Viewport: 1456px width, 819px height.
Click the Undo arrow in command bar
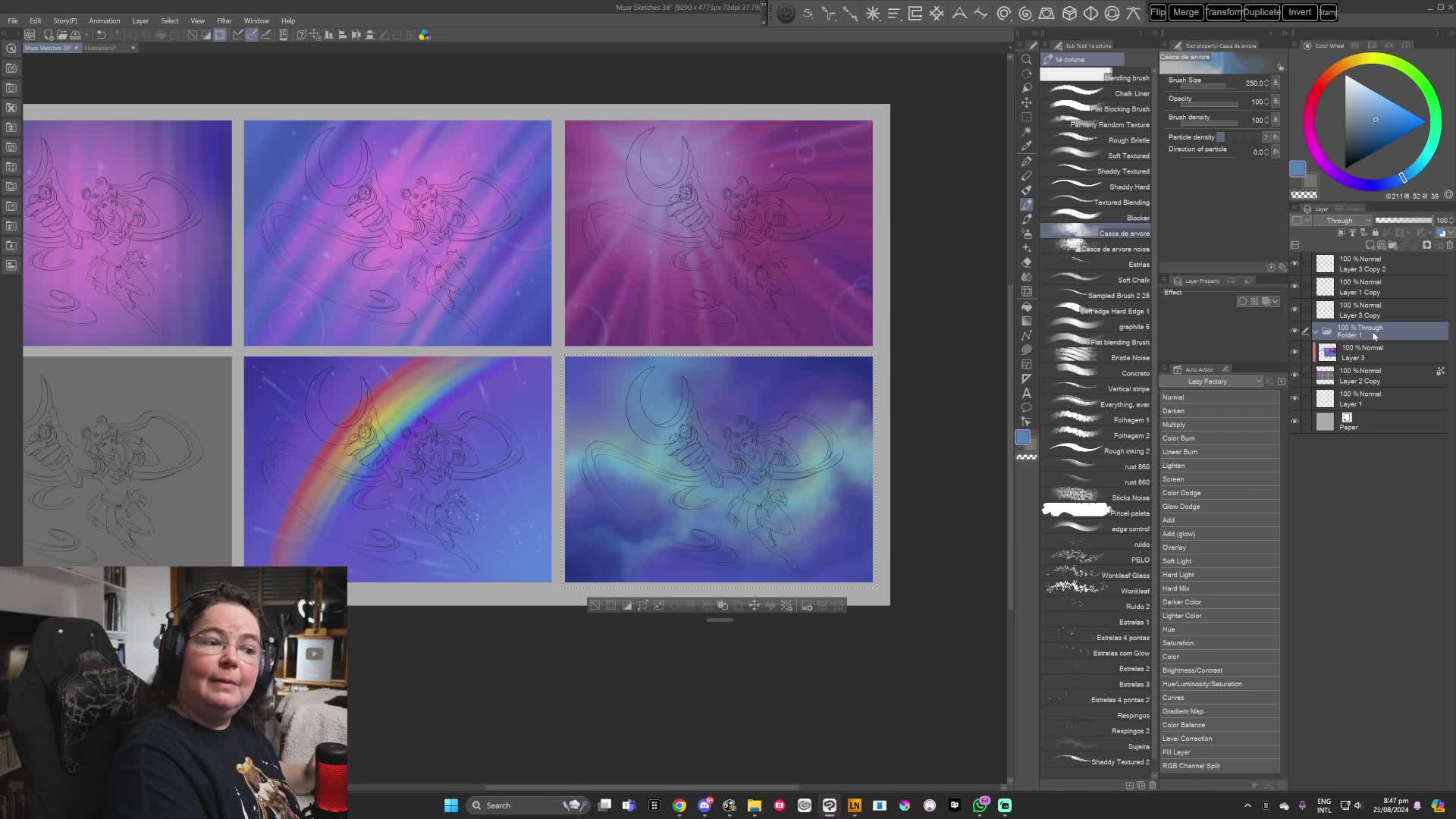(101, 35)
